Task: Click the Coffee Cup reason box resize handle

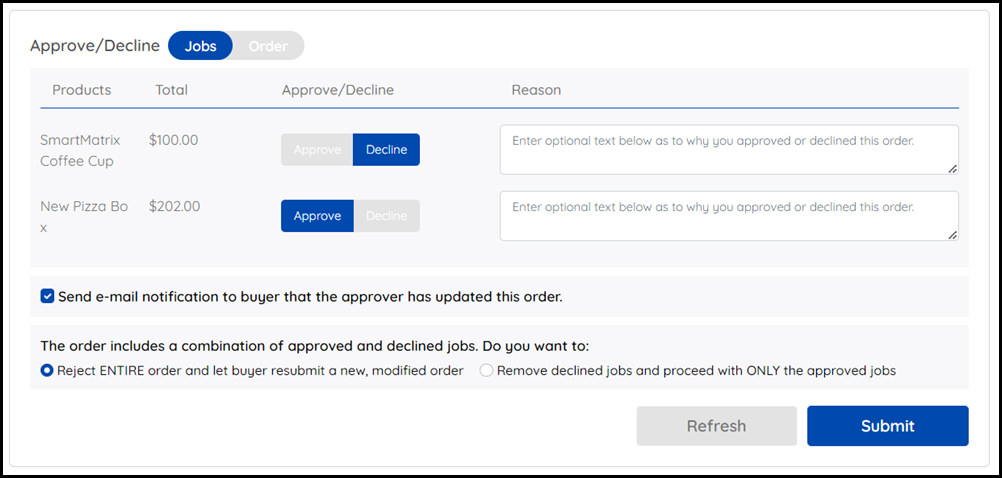Action: coord(953,169)
